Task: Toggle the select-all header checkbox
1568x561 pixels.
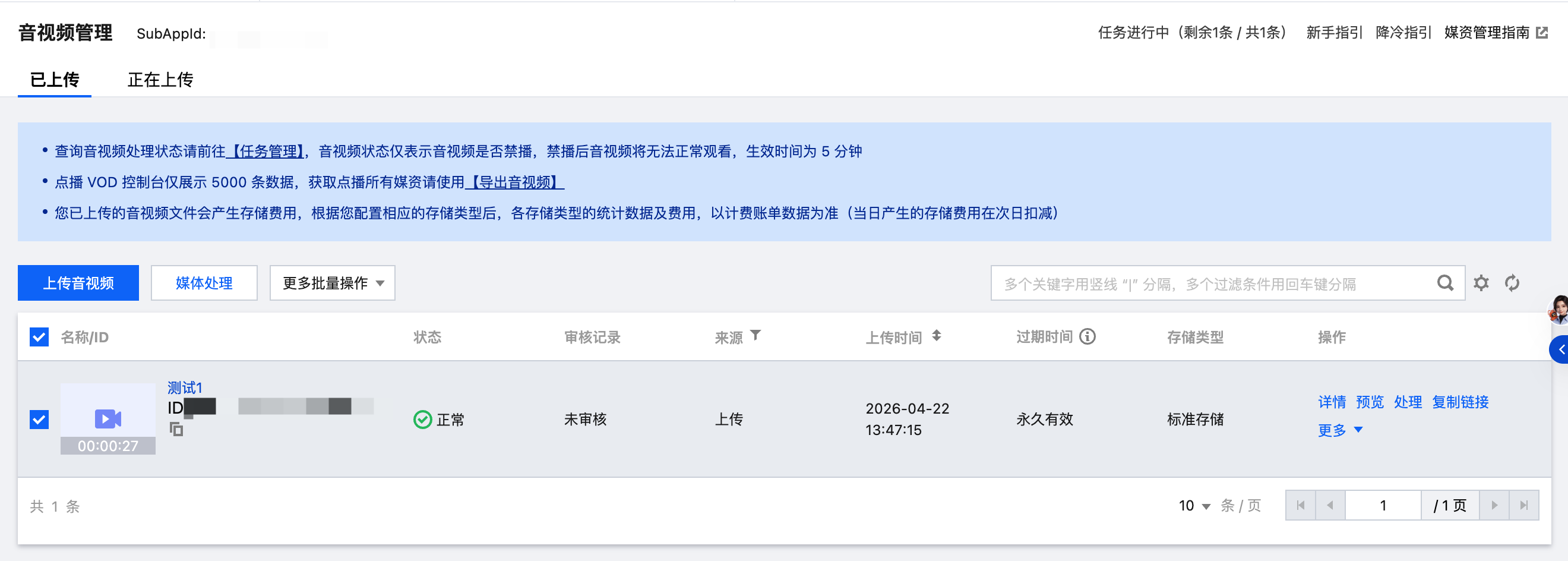Action: pos(39,337)
